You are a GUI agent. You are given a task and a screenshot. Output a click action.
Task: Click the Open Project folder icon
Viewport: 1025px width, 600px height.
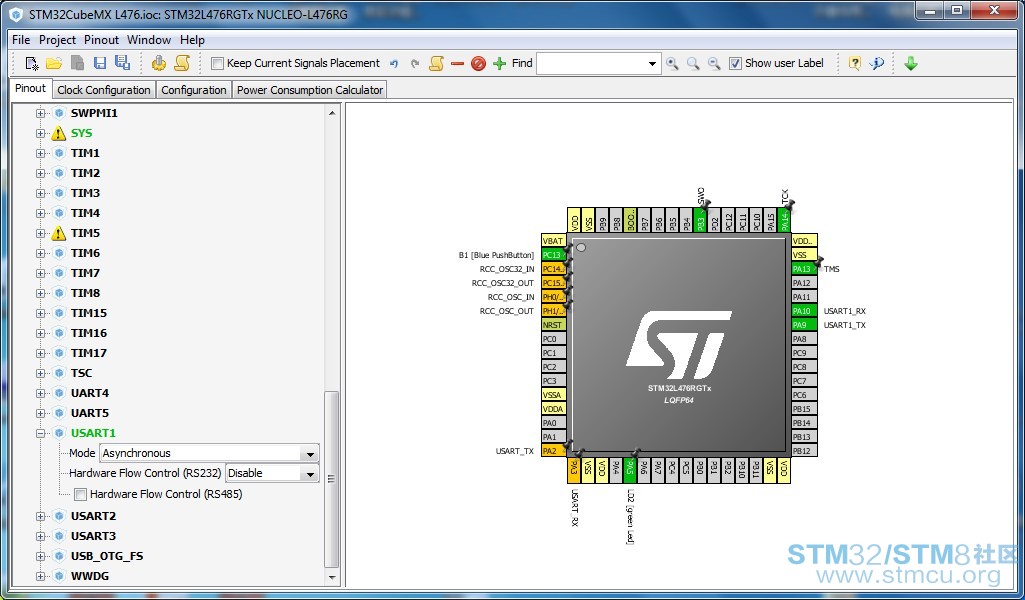click(54, 63)
